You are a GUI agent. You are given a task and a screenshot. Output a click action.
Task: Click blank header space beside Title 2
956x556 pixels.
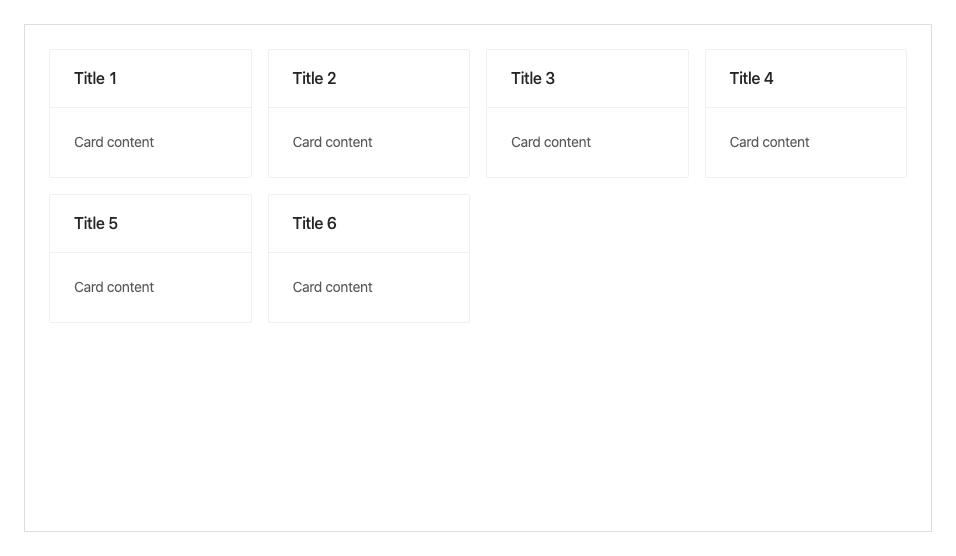coord(402,79)
